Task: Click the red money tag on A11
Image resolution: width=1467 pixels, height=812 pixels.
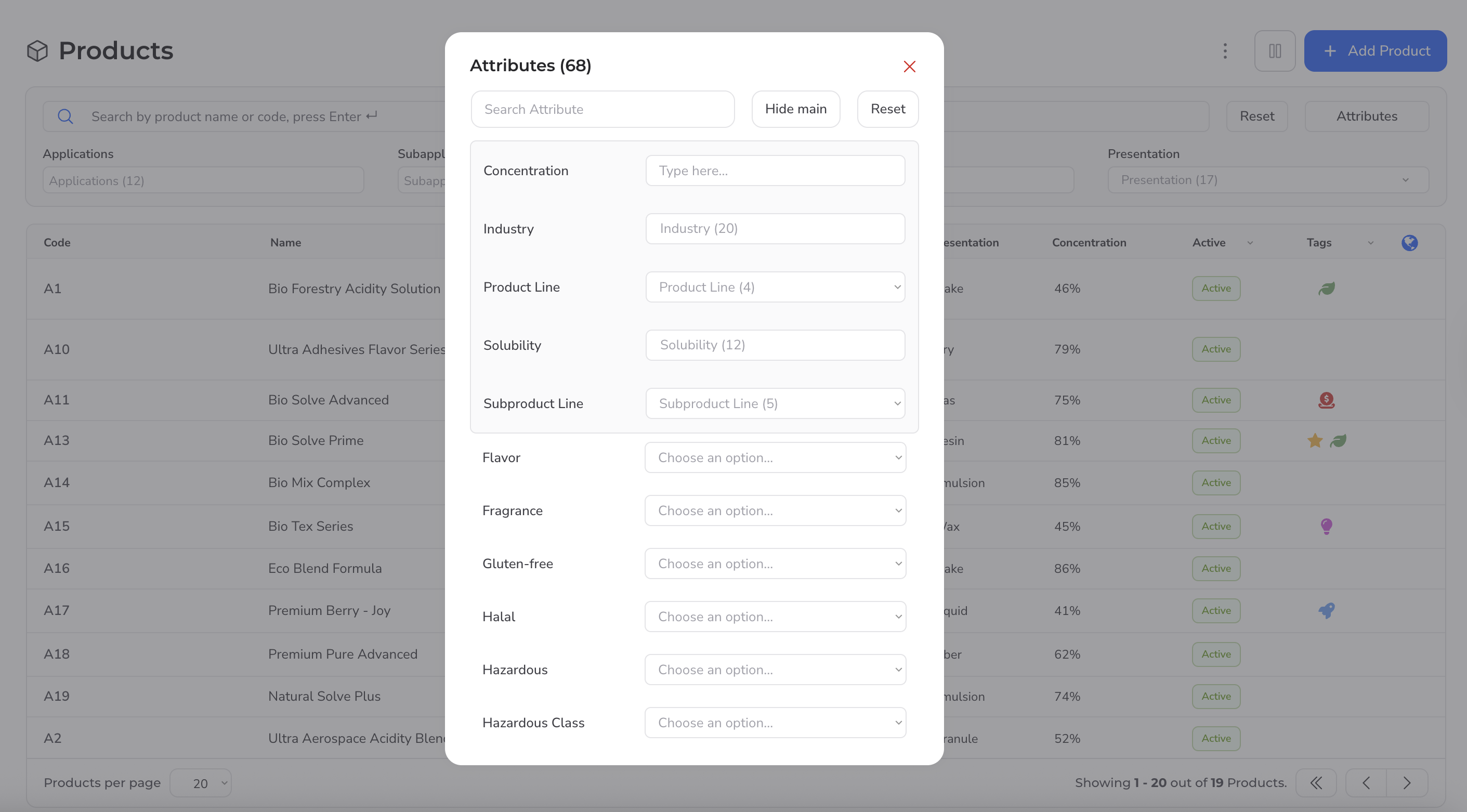Action: point(1326,400)
